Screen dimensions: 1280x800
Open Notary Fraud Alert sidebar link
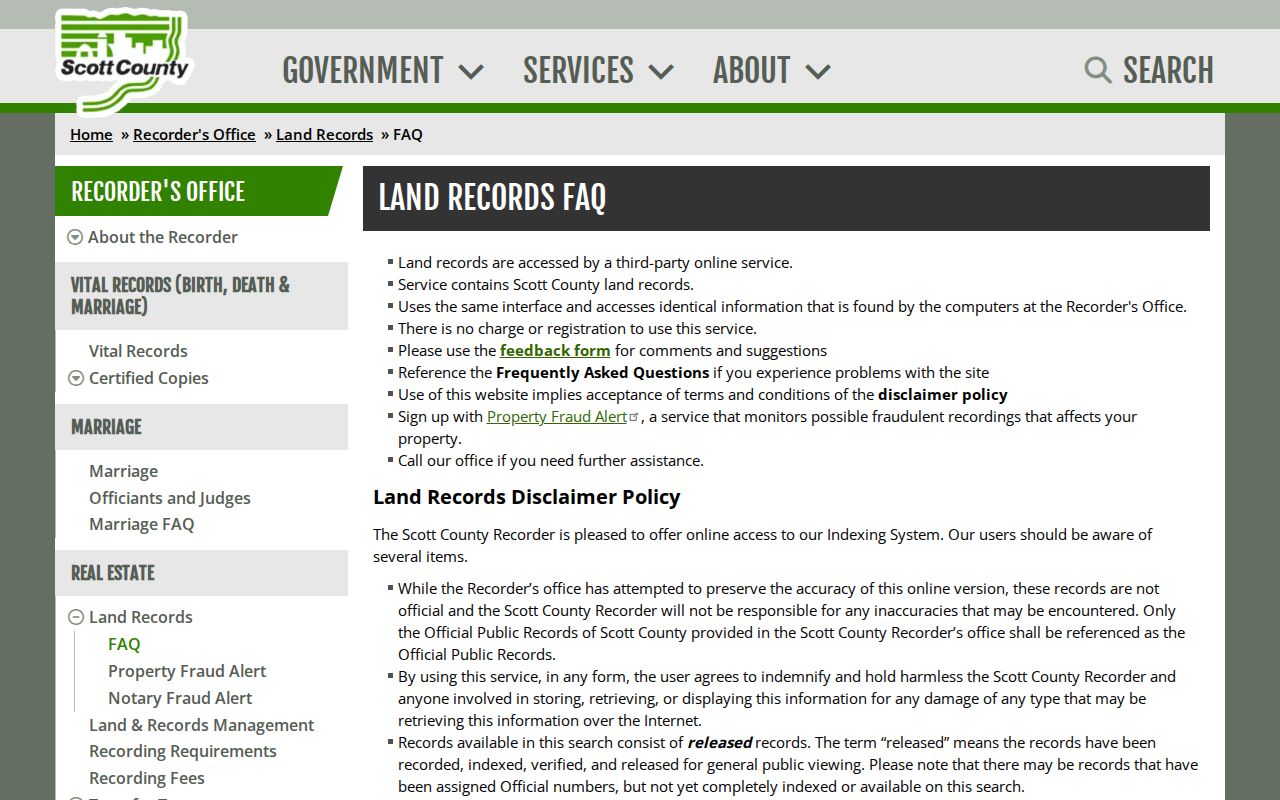click(x=180, y=698)
